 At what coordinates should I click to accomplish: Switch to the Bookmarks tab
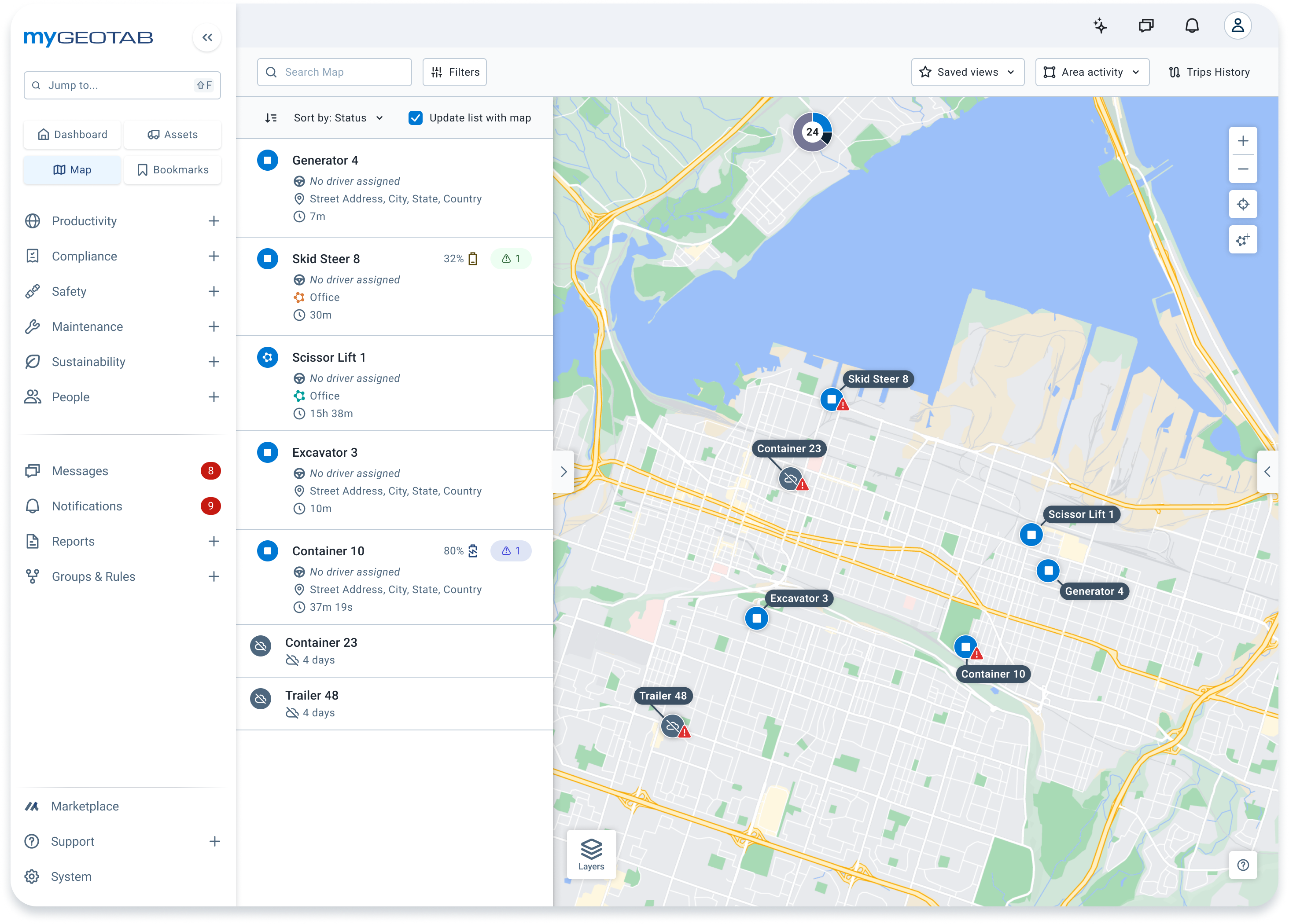pyautogui.click(x=173, y=170)
